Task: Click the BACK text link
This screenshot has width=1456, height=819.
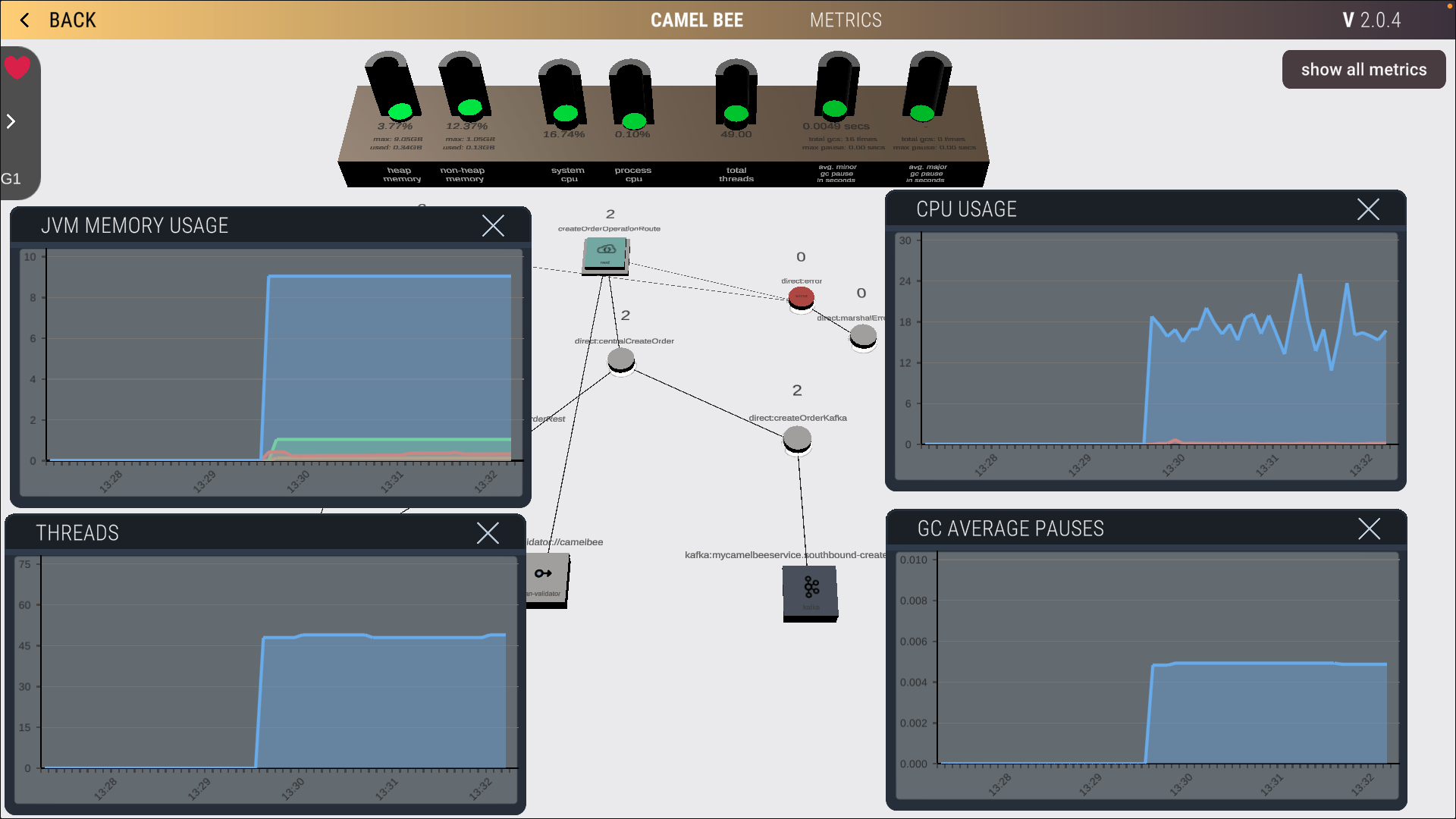Action: coord(73,20)
